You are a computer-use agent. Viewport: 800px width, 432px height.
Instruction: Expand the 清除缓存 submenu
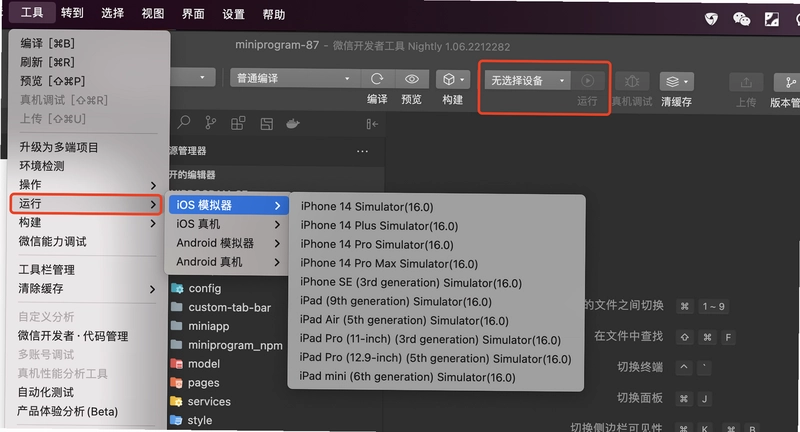[87, 289]
